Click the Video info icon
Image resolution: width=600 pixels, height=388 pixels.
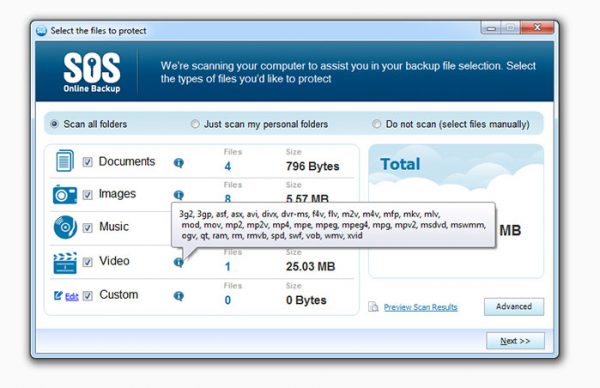coord(179,262)
